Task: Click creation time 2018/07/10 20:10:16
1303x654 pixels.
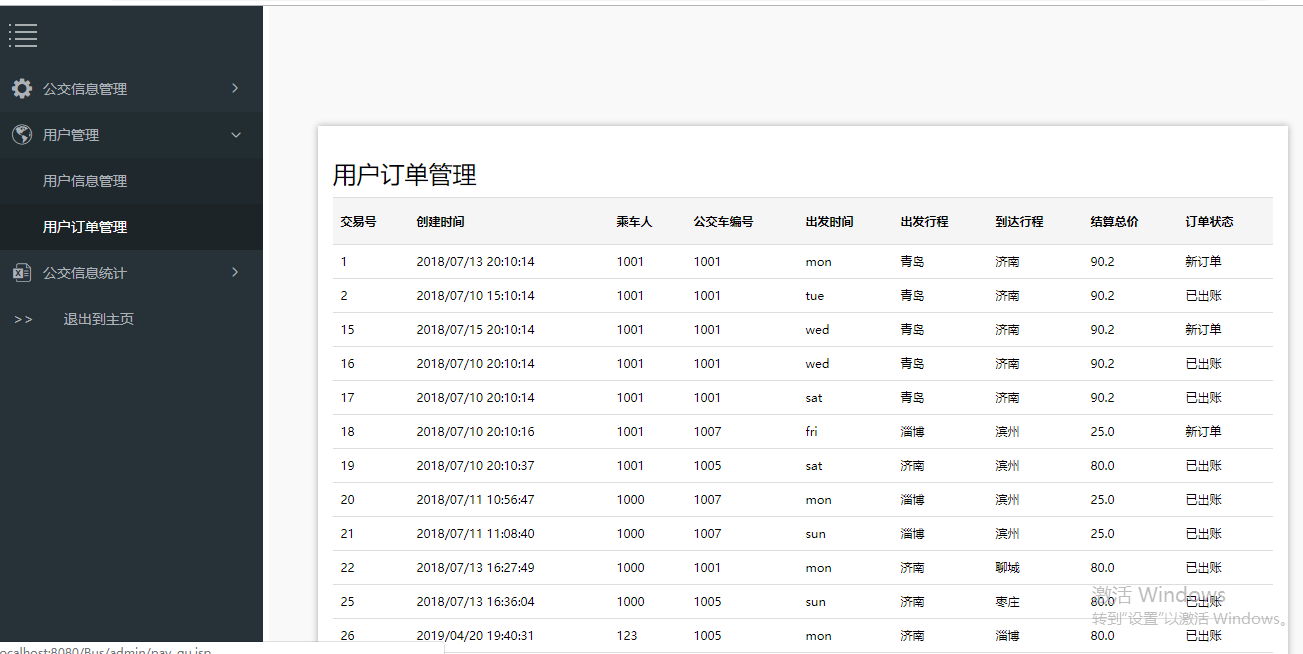Action: pos(475,432)
